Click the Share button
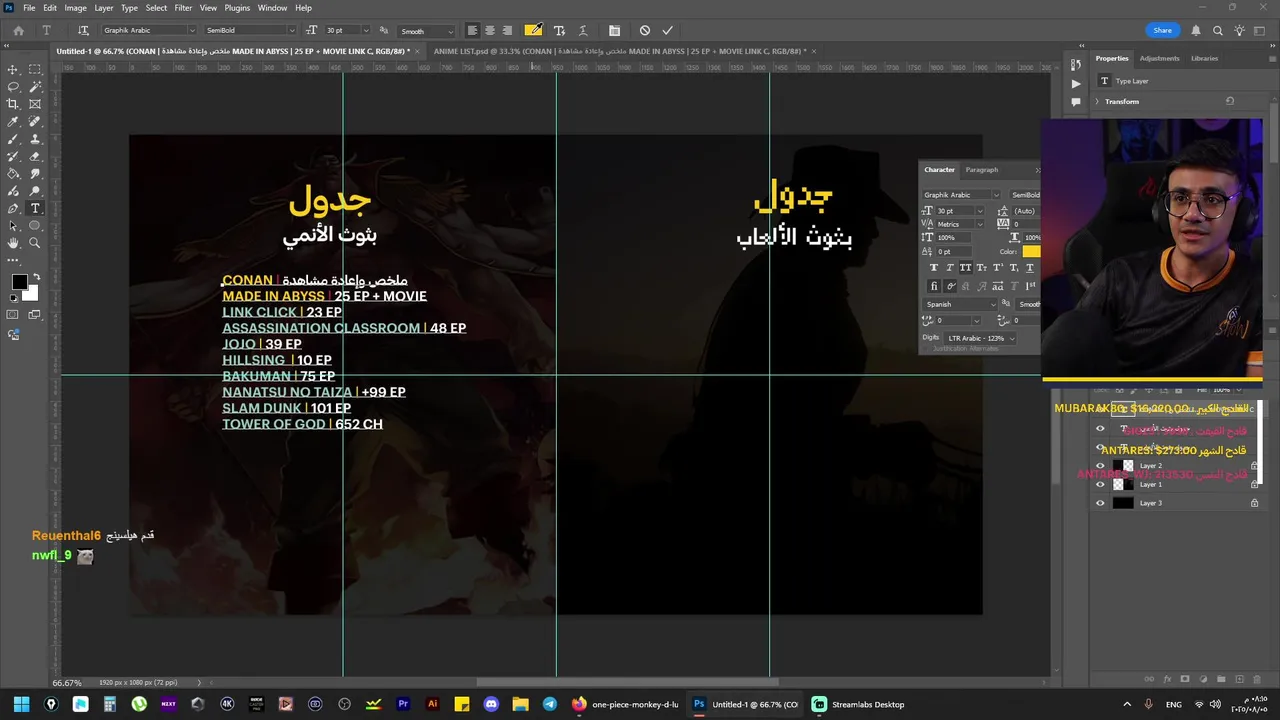Viewport: 1280px width, 720px height. pyautogui.click(x=1162, y=31)
